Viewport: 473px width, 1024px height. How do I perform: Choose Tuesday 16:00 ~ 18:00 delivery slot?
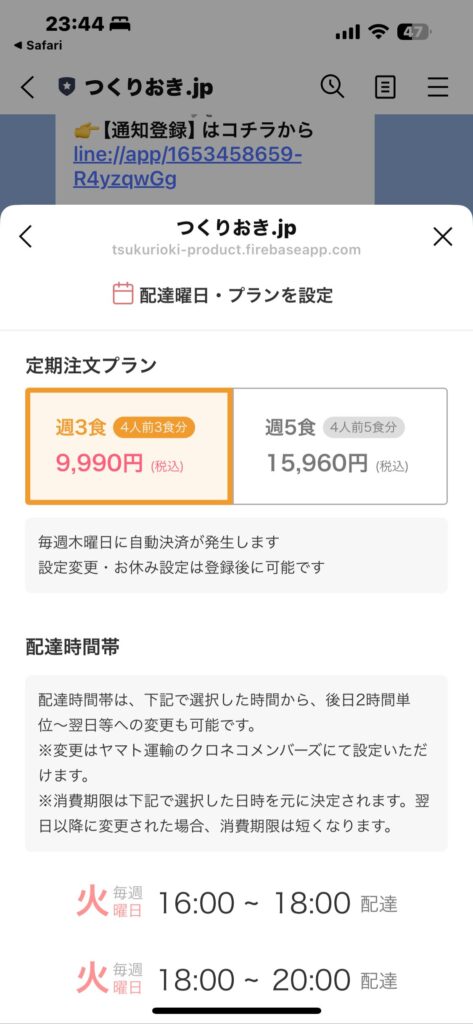click(x=236, y=903)
